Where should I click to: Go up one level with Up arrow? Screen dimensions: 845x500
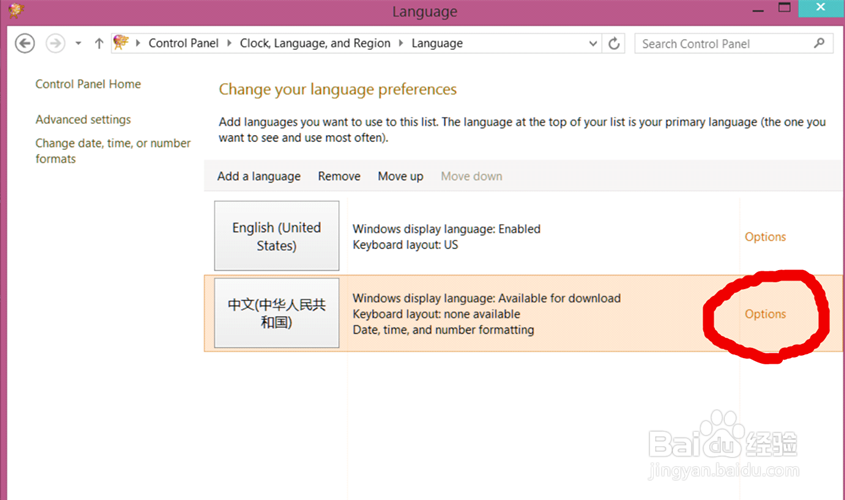99,43
